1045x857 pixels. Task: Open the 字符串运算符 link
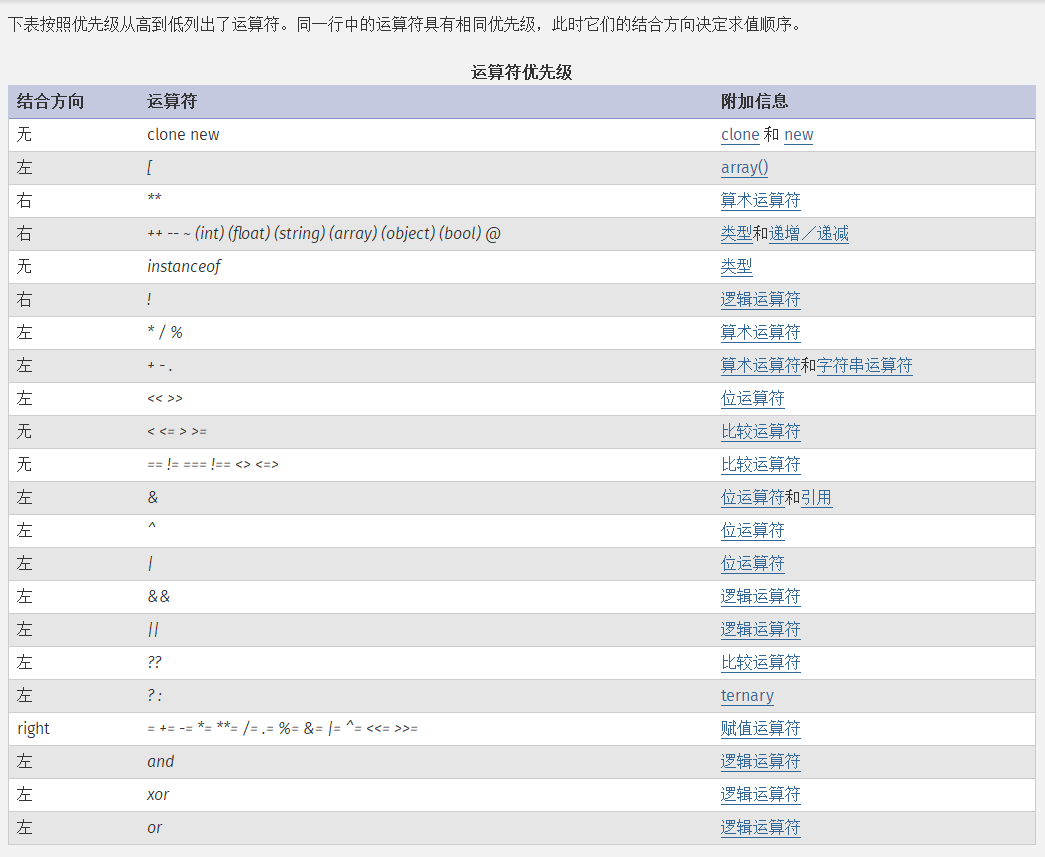pyautogui.click(x=861, y=365)
